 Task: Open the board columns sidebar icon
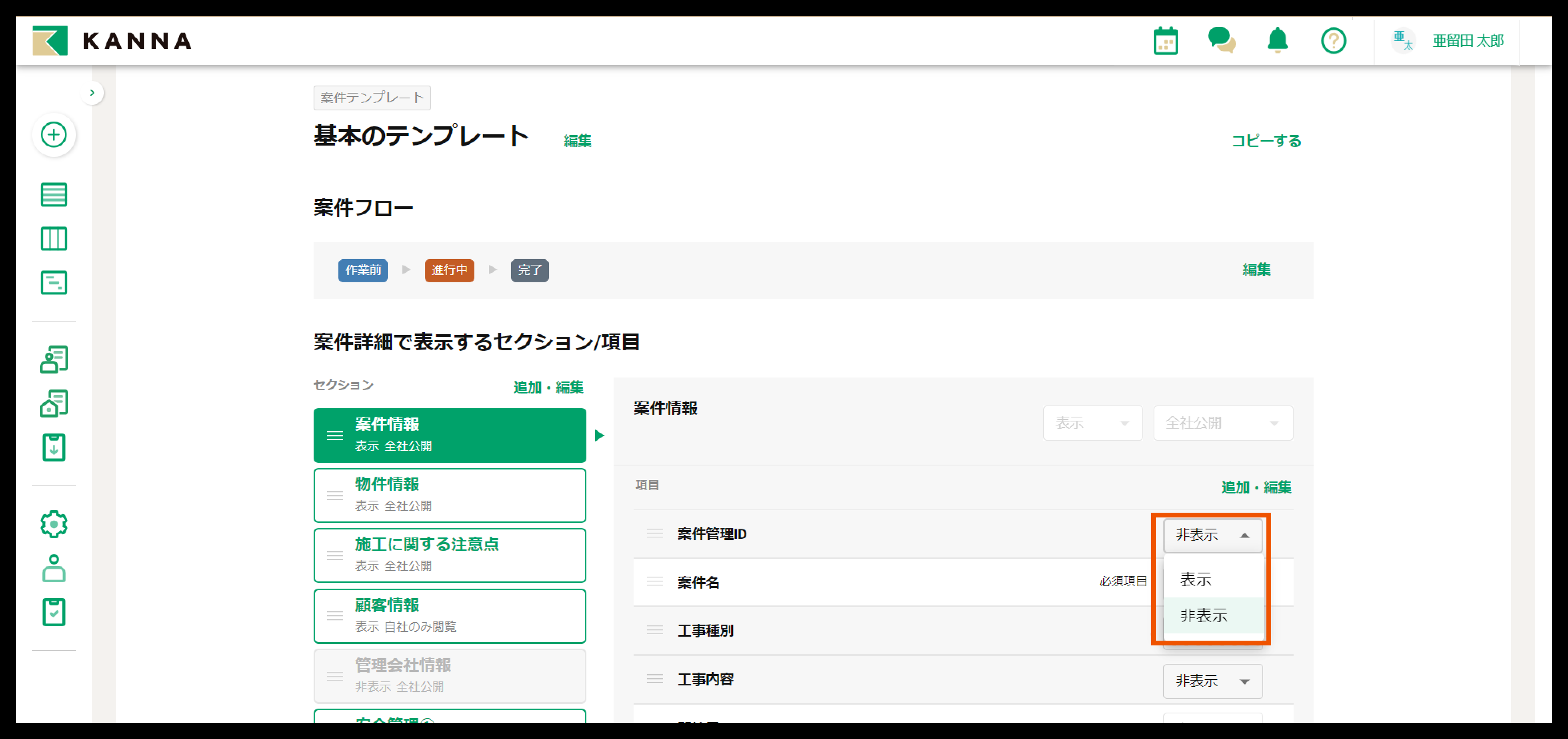coord(54,239)
